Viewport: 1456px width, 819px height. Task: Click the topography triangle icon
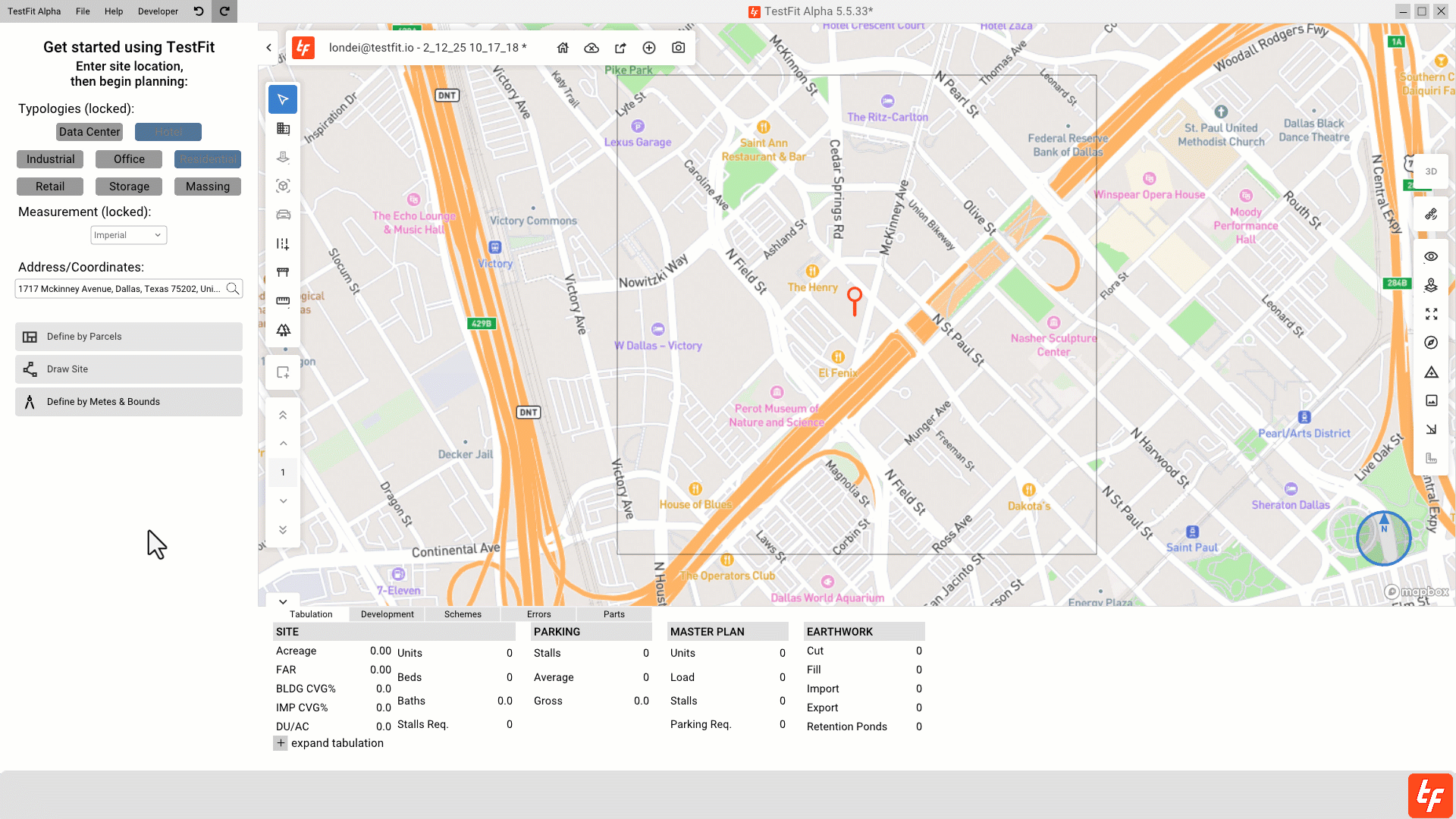(x=1431, y=372)
